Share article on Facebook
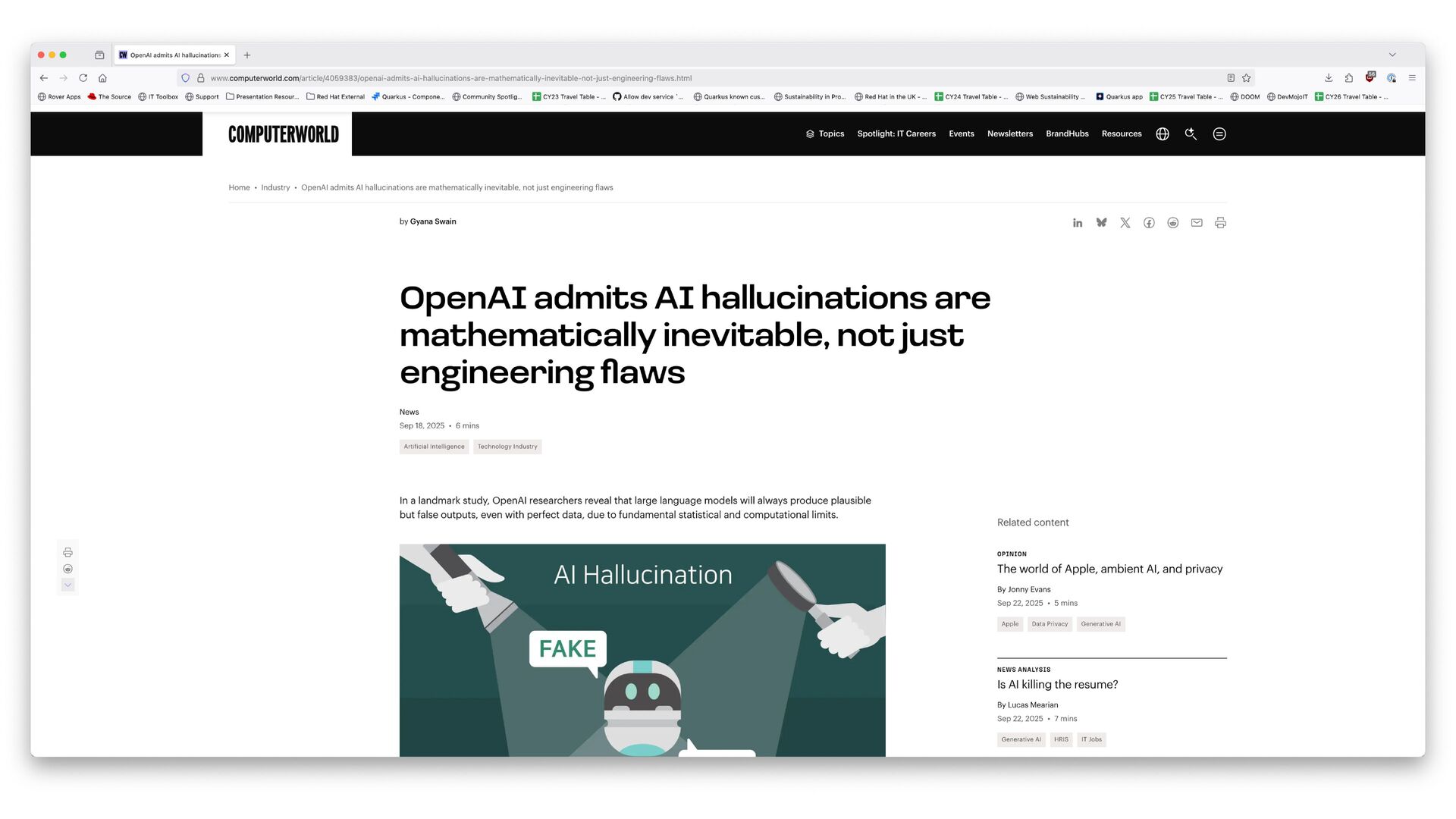 point(1149,223)
